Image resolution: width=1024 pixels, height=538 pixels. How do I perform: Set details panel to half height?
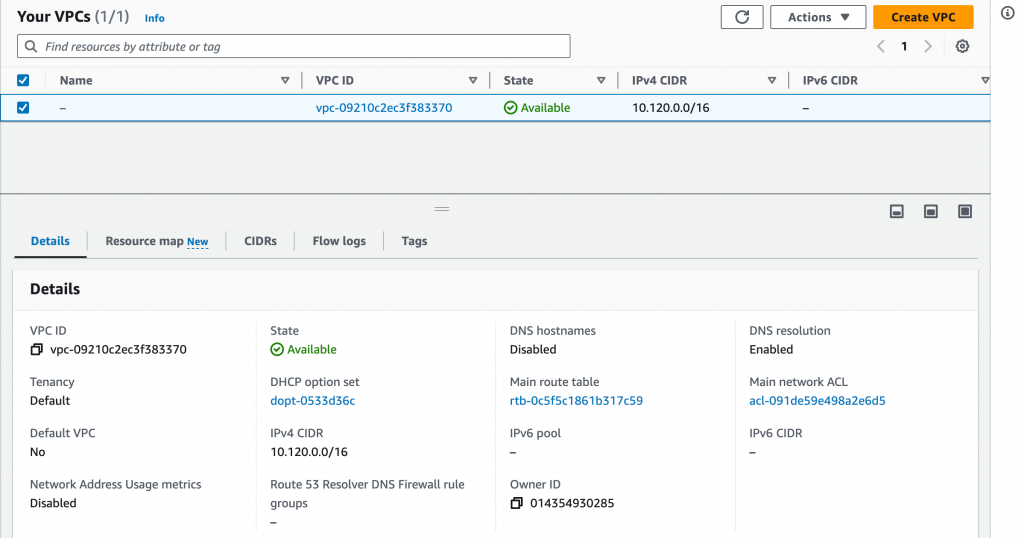pos(931,212)
